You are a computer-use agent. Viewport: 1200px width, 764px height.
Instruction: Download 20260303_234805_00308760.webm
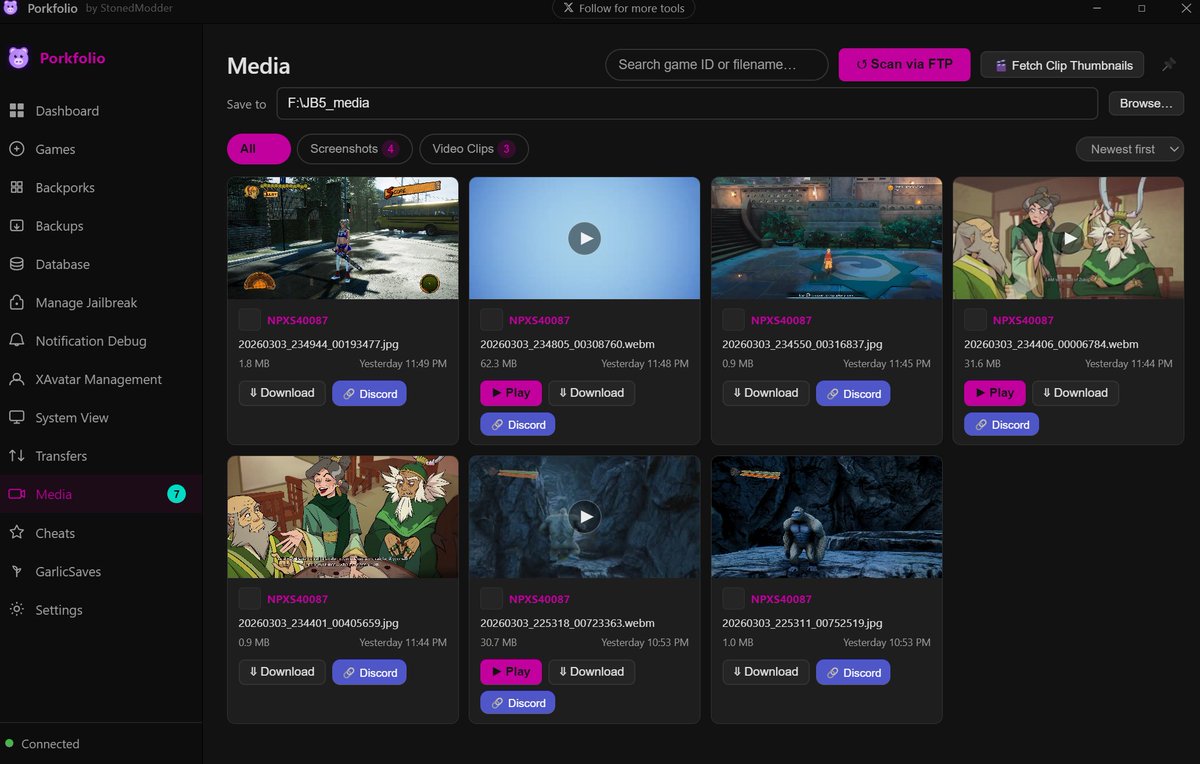click(591, 393)
